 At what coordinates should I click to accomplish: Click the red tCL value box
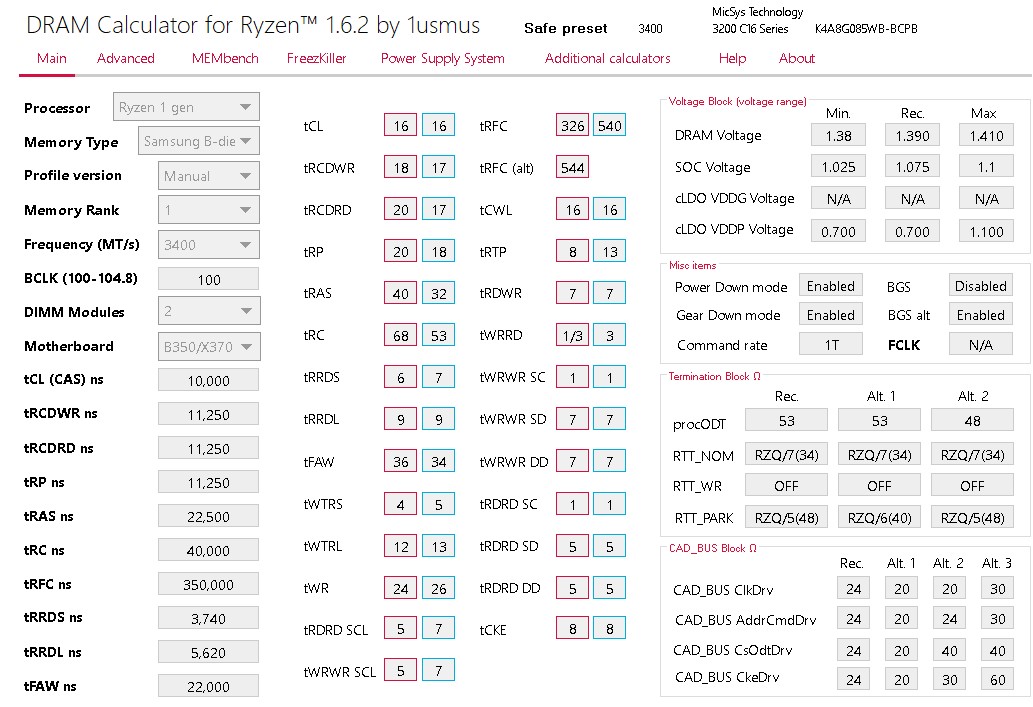[x=401, y=126]
